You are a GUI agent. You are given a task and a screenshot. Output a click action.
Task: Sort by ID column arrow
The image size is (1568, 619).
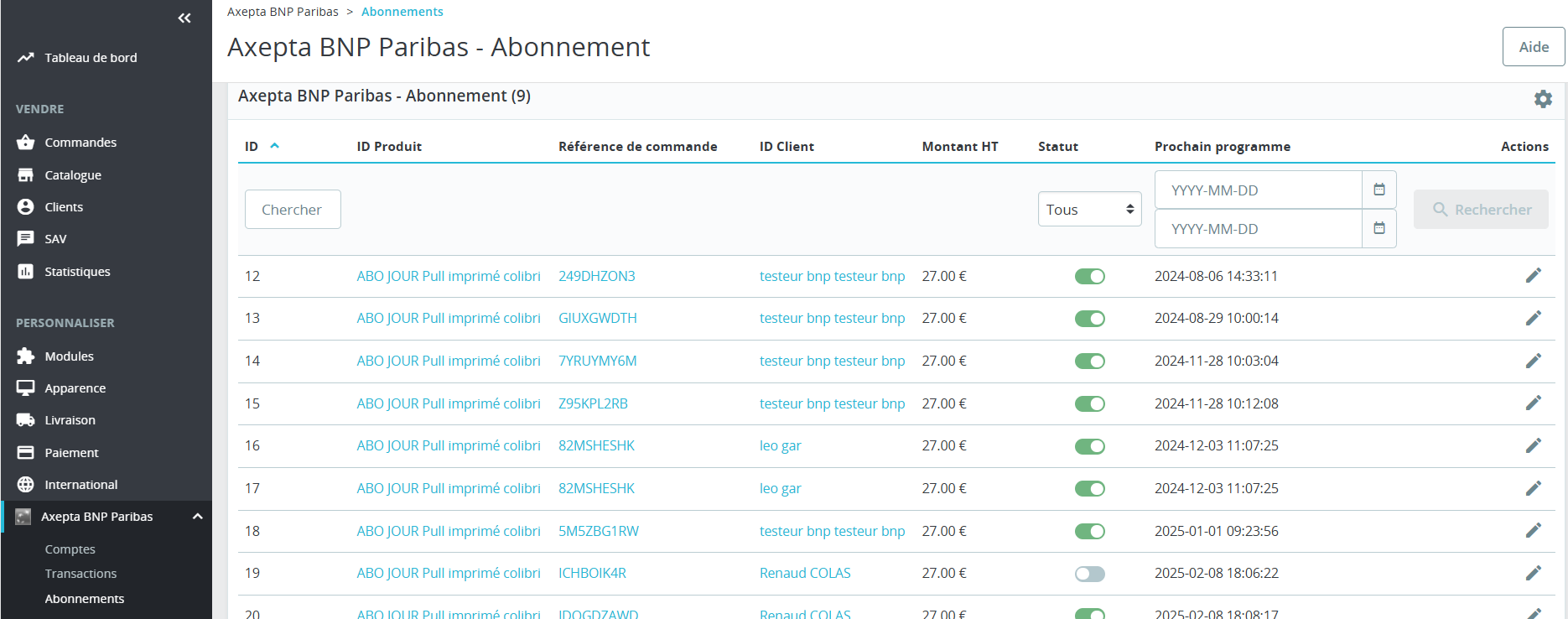[274, 146]
